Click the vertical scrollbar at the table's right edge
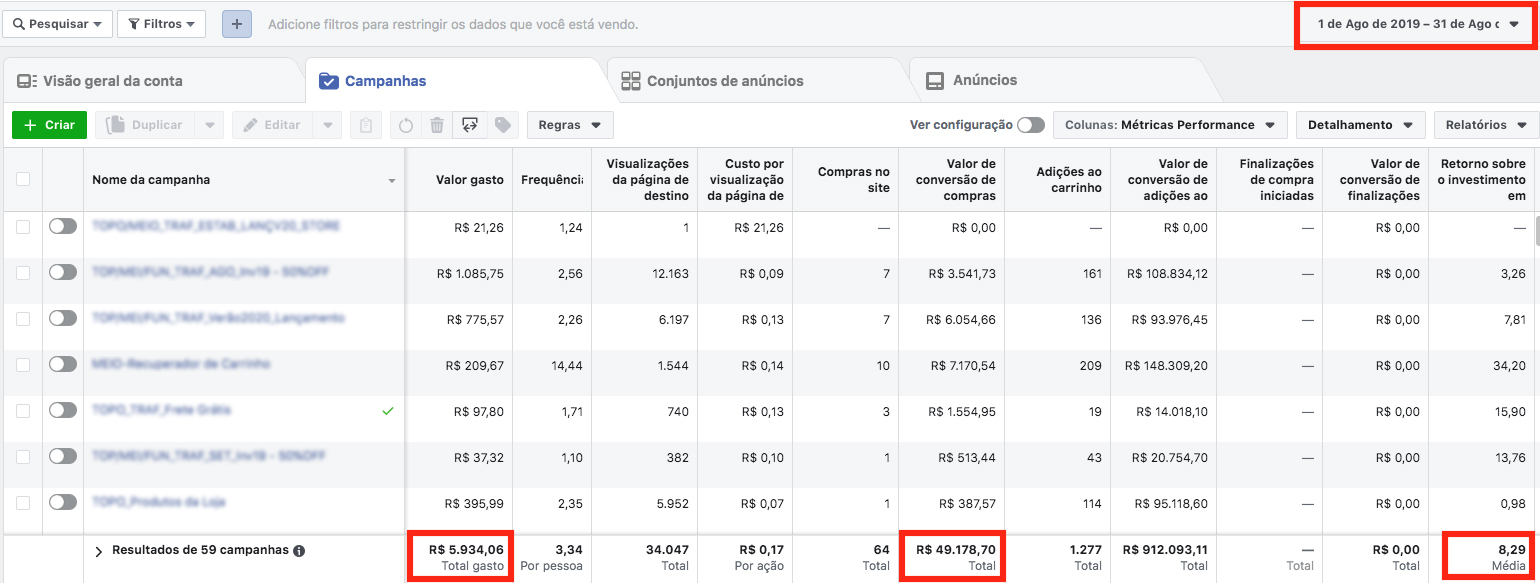Viewport: 1540px width, 583px height. click(1536, 233)
